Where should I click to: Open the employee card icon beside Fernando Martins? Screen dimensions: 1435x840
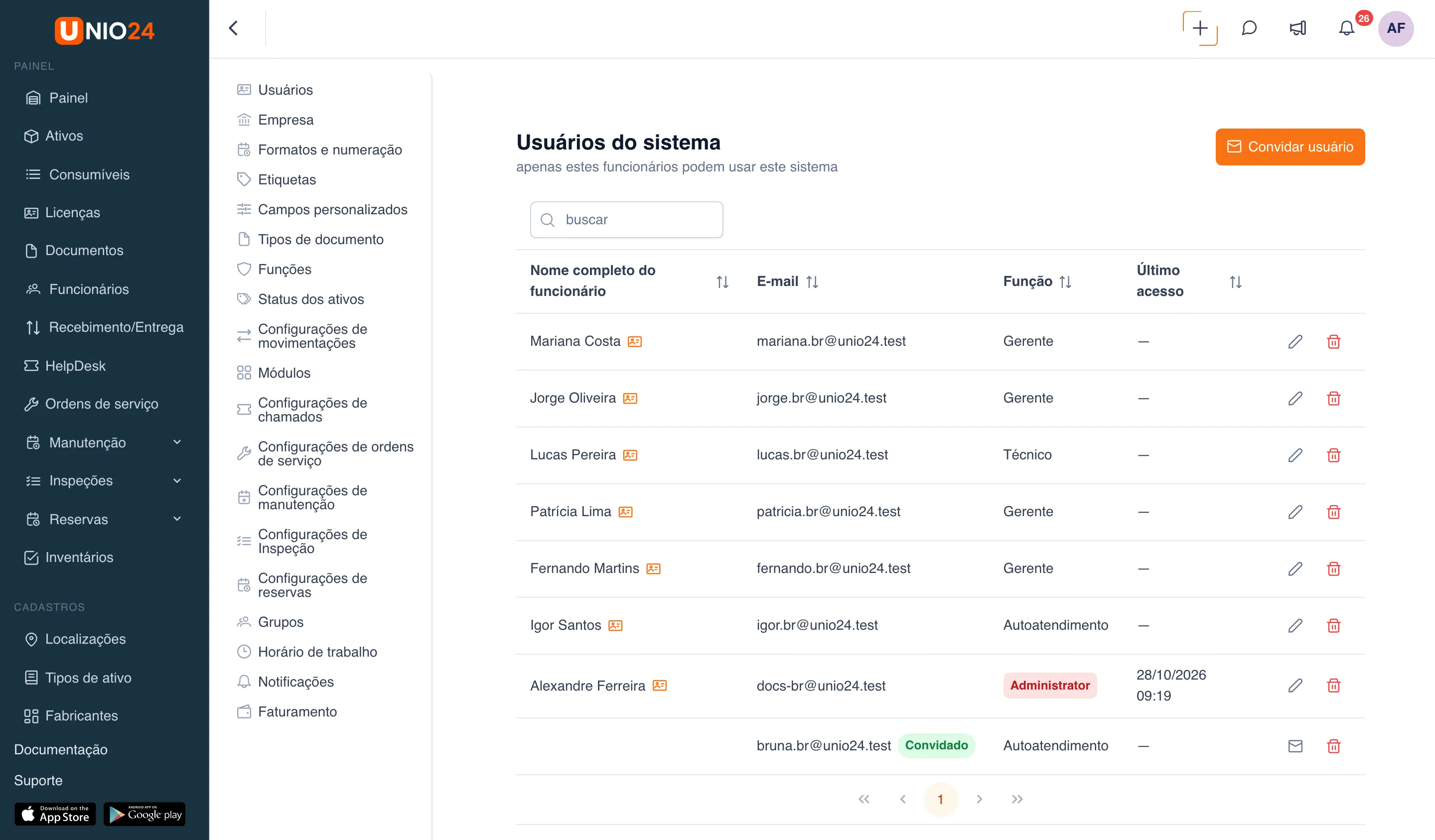point(654,568)
